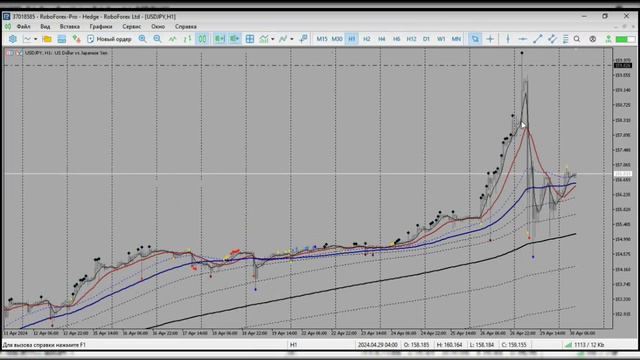The image size is (640, 360).
Task: Click the 2024.04.29 04:00 status entry
Action: (x=378, y=345)
